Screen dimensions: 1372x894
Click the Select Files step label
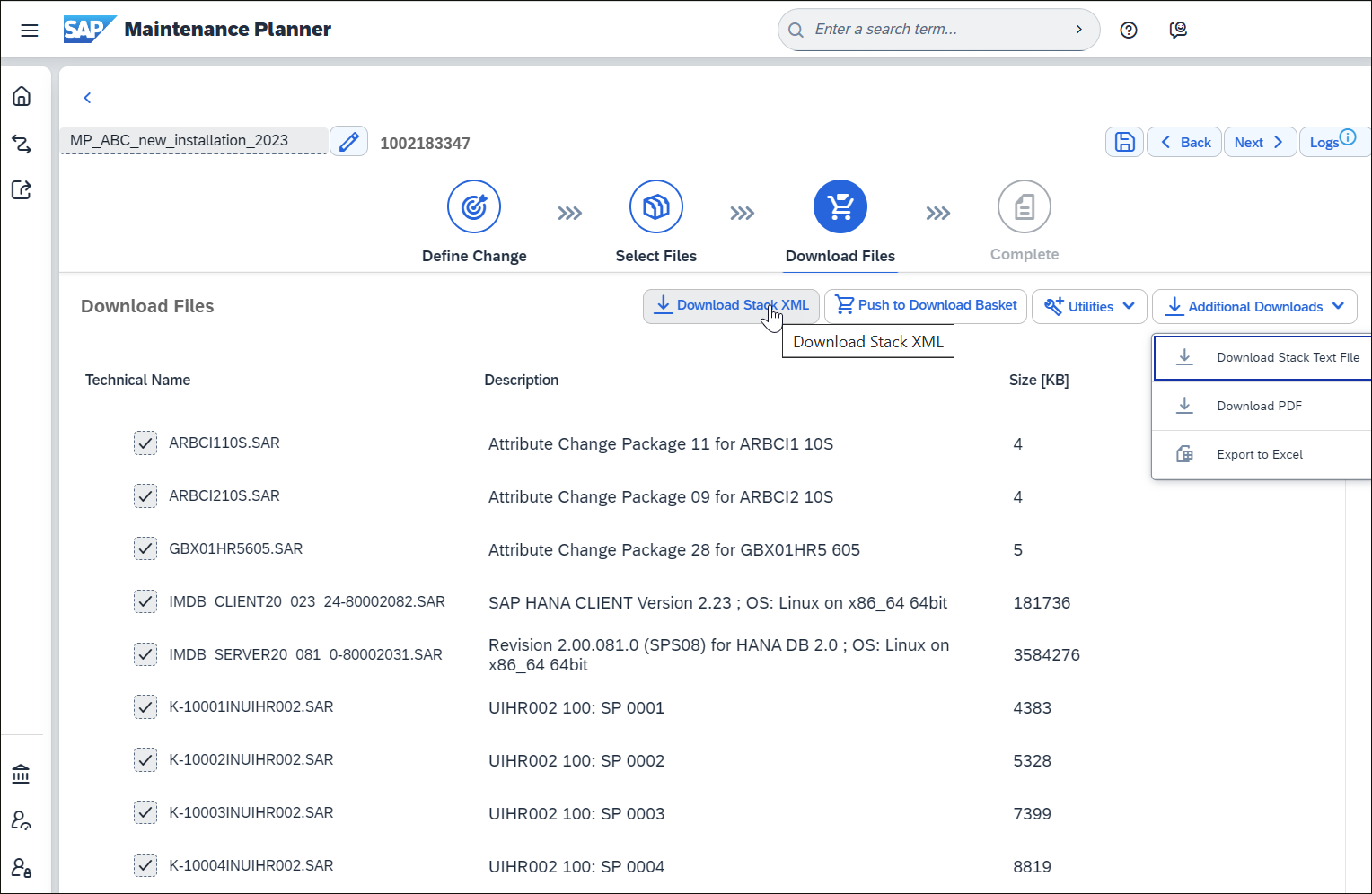pyautogui.click(x=656, y=256)
